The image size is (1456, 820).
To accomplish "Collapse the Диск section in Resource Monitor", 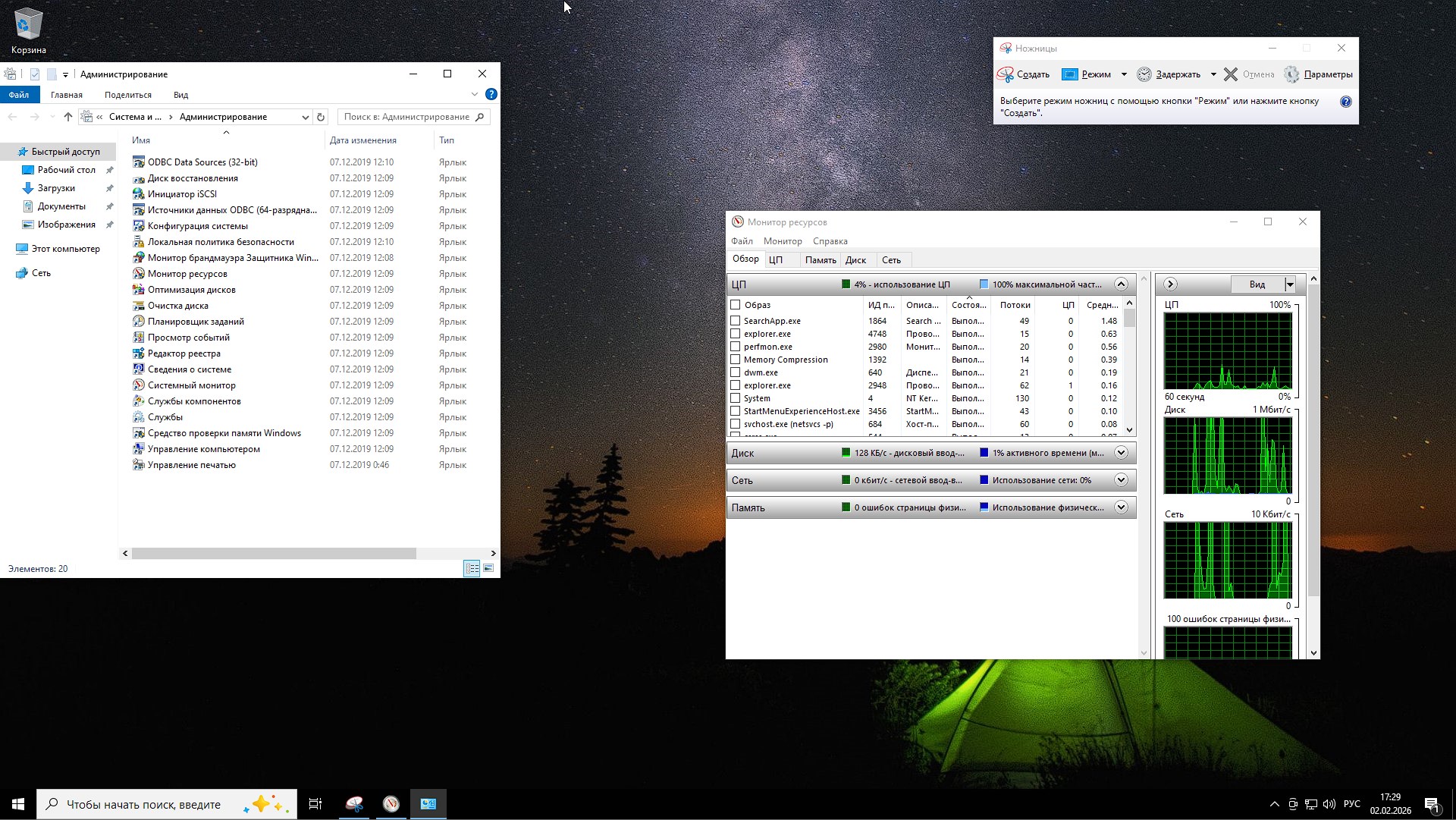I will [1121, 453].
